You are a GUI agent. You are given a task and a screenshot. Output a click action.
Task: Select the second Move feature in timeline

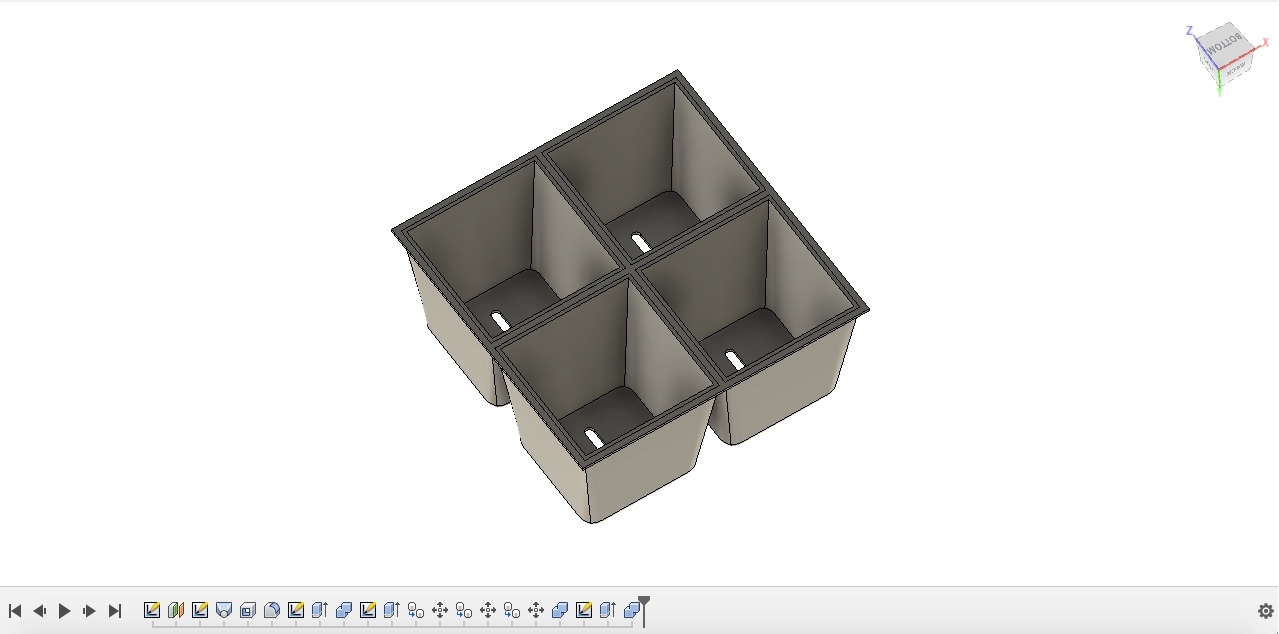488,610
